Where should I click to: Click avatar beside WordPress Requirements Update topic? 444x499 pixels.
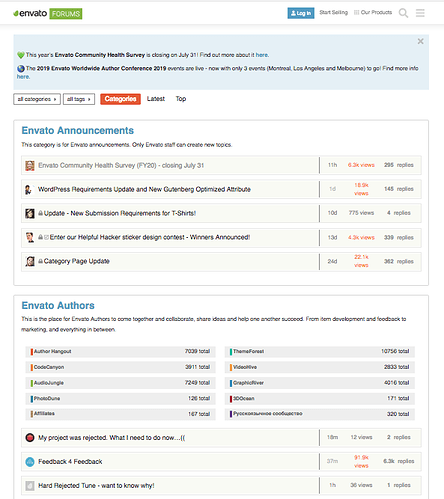click(29, 189)
